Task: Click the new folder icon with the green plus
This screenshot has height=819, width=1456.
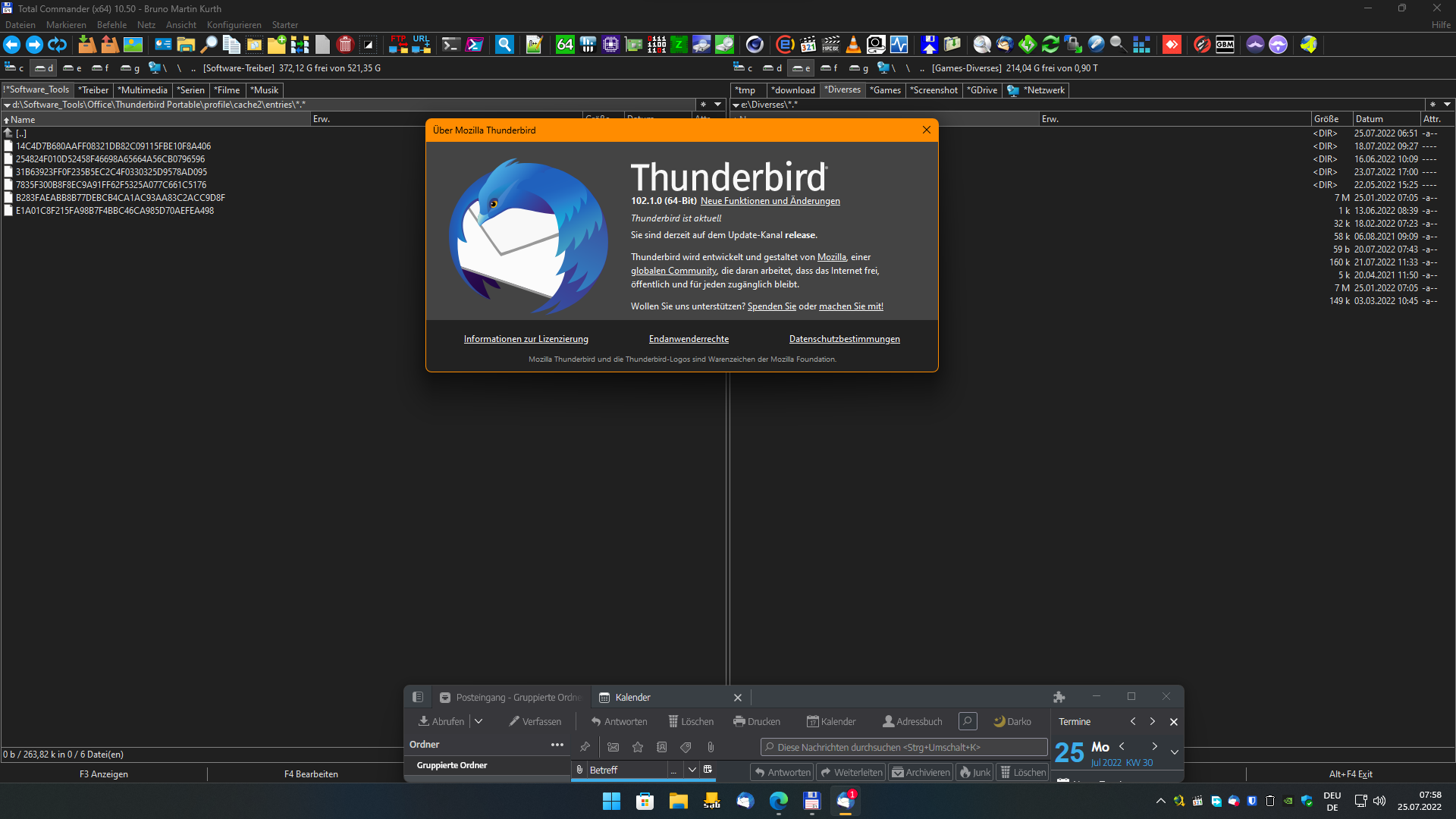Action: coord(277,45)
